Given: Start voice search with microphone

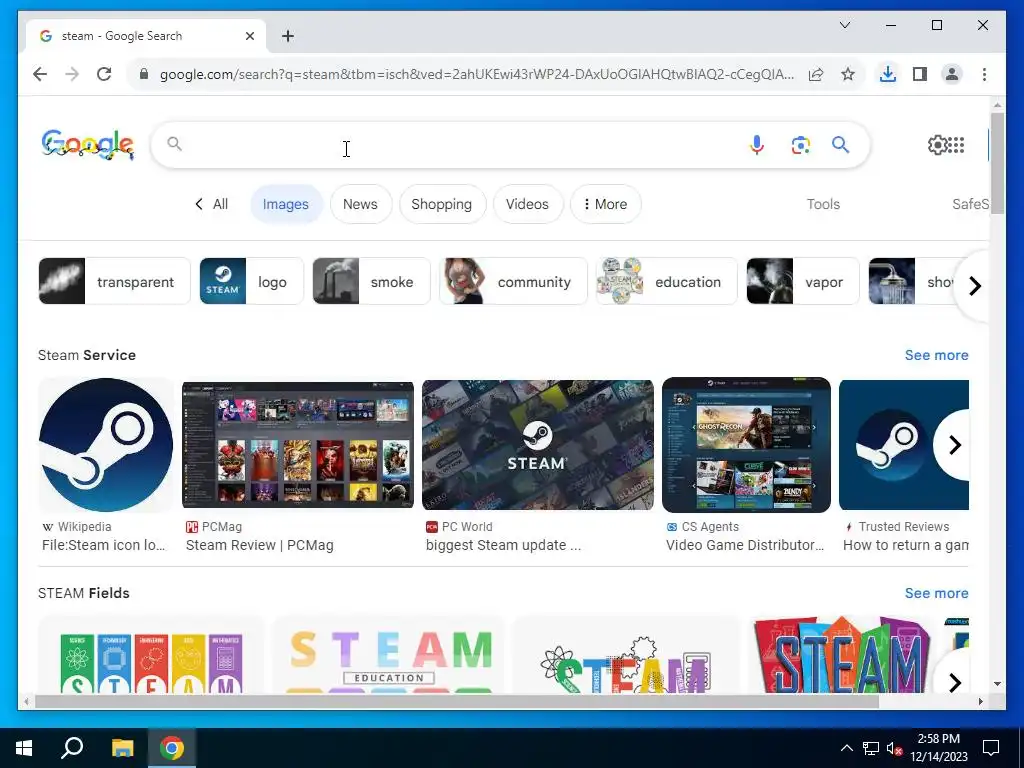Looking at the screenshot, I should [756, 144].
